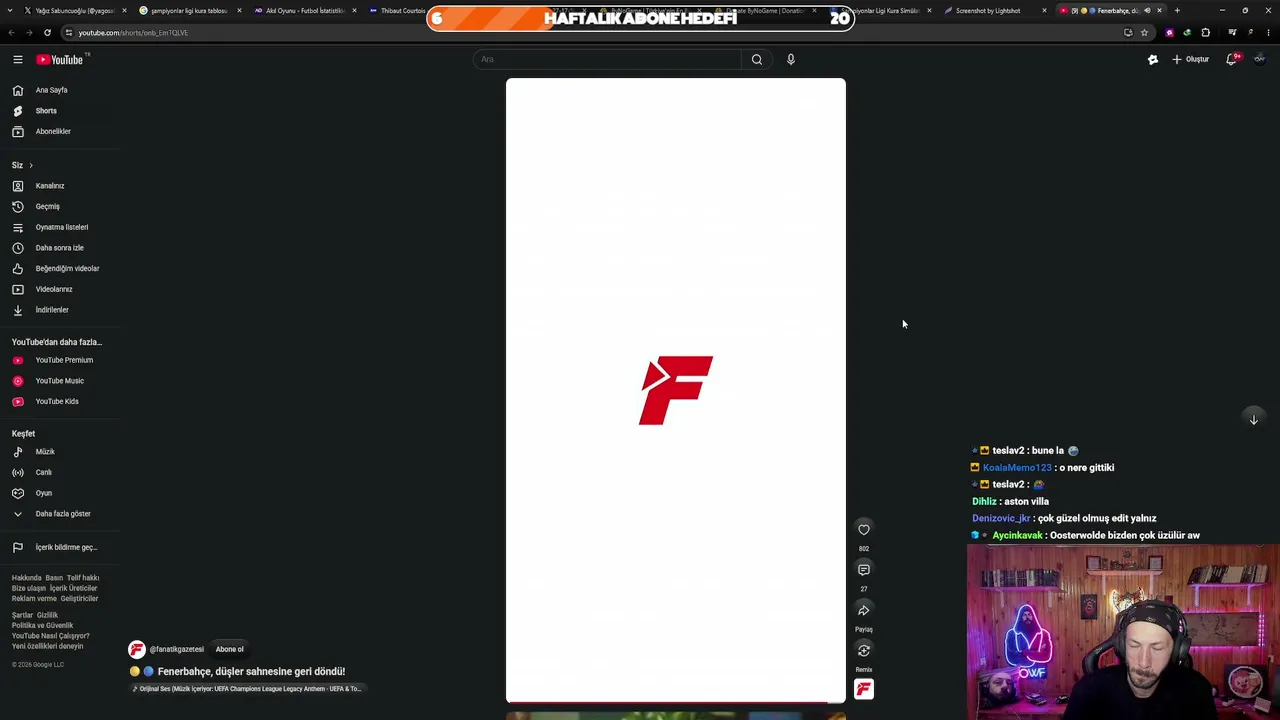Click the İndirilenler download icon

tap(17, 310)
